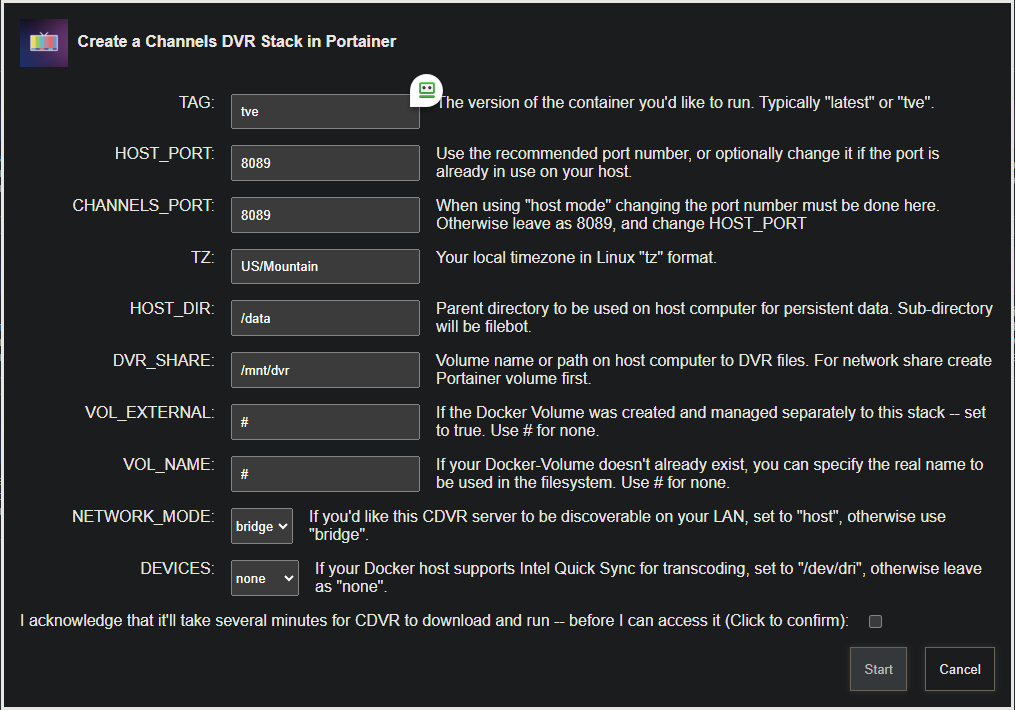Click the DVR_SHARE field showing /mnt/dvr
The width and height of the screenshot is (1015, 710).
click(x=324, y=370)
